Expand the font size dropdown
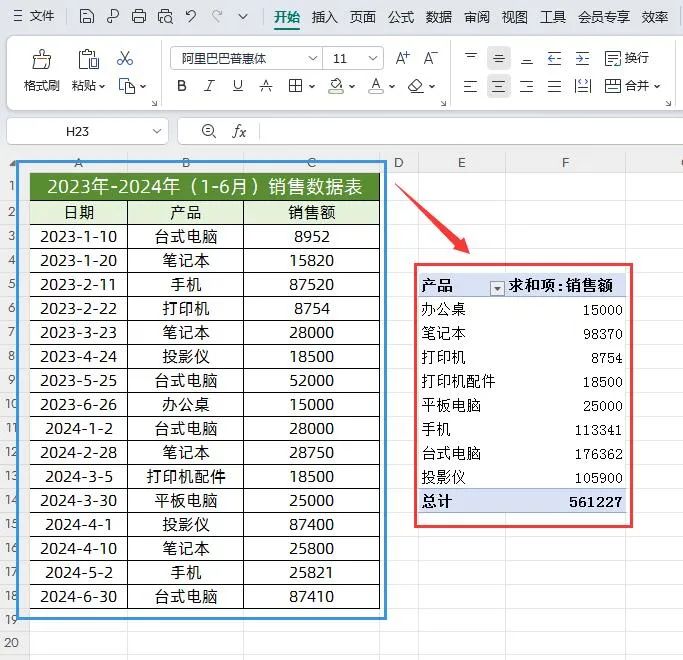This screenshot has width=683, height=660. click(x=373, y=59)
